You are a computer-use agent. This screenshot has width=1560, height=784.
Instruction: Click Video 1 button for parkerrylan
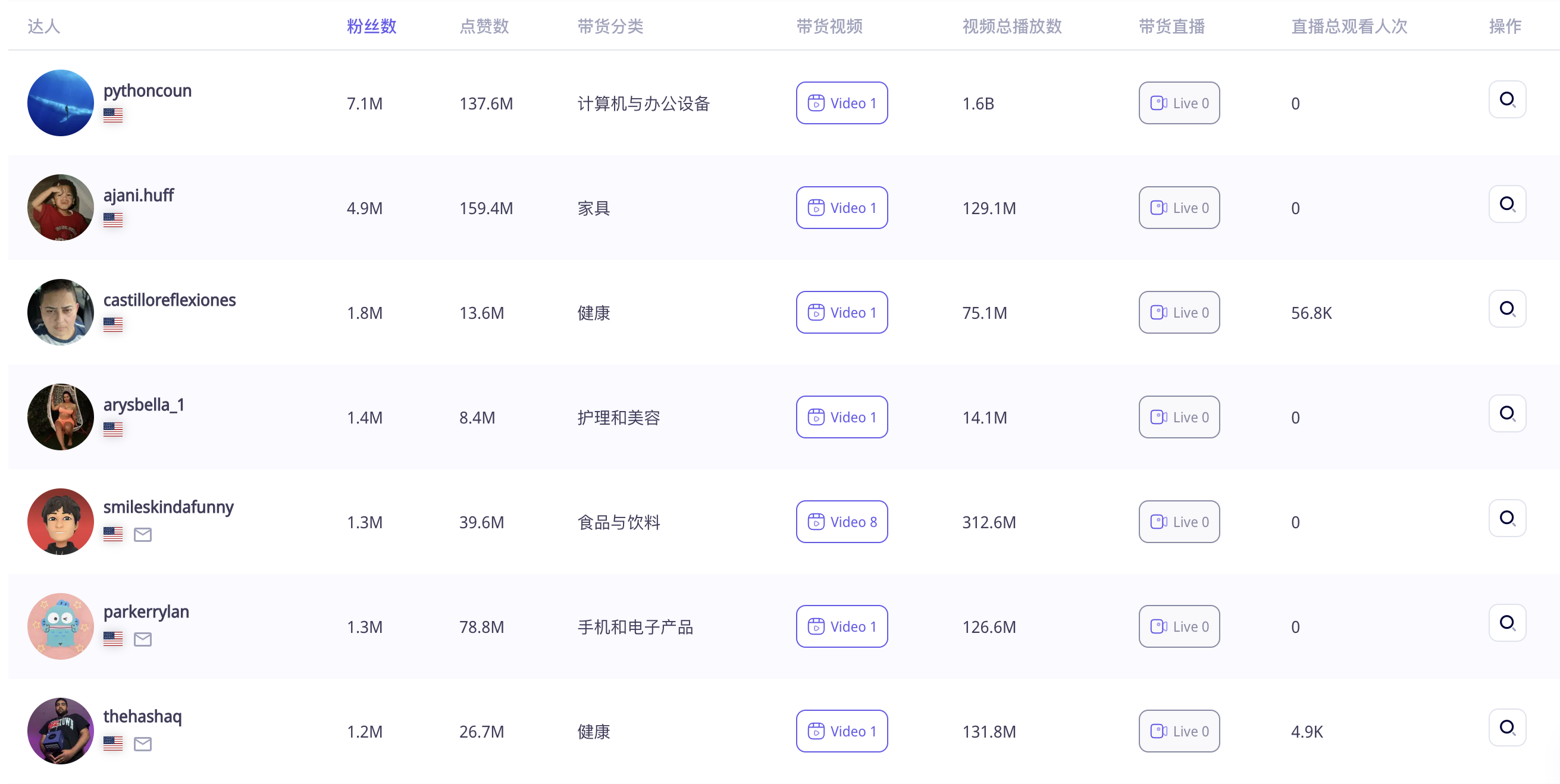pyautogui.click(x=841, y=626)
